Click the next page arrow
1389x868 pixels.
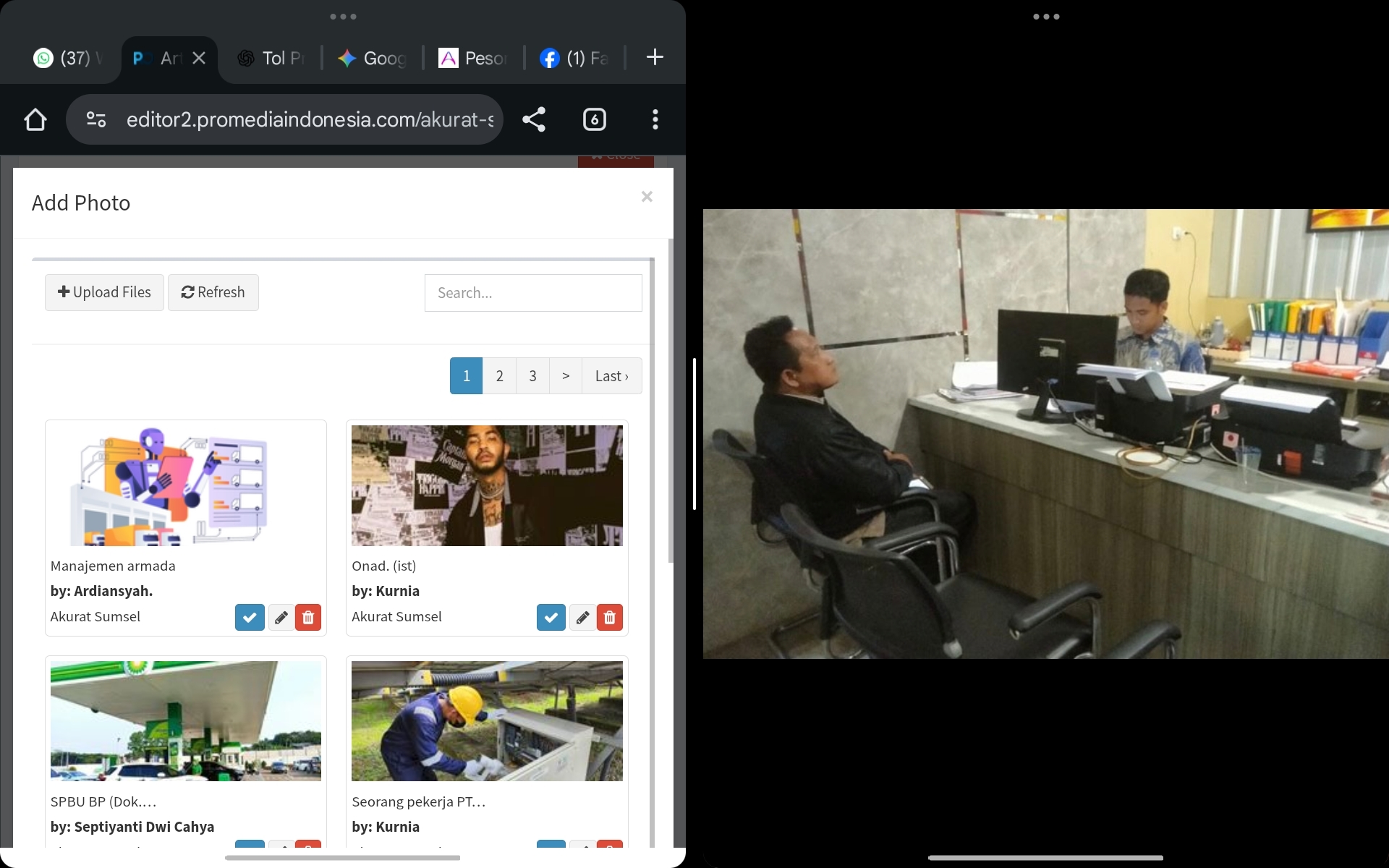[x=566, y=376]
